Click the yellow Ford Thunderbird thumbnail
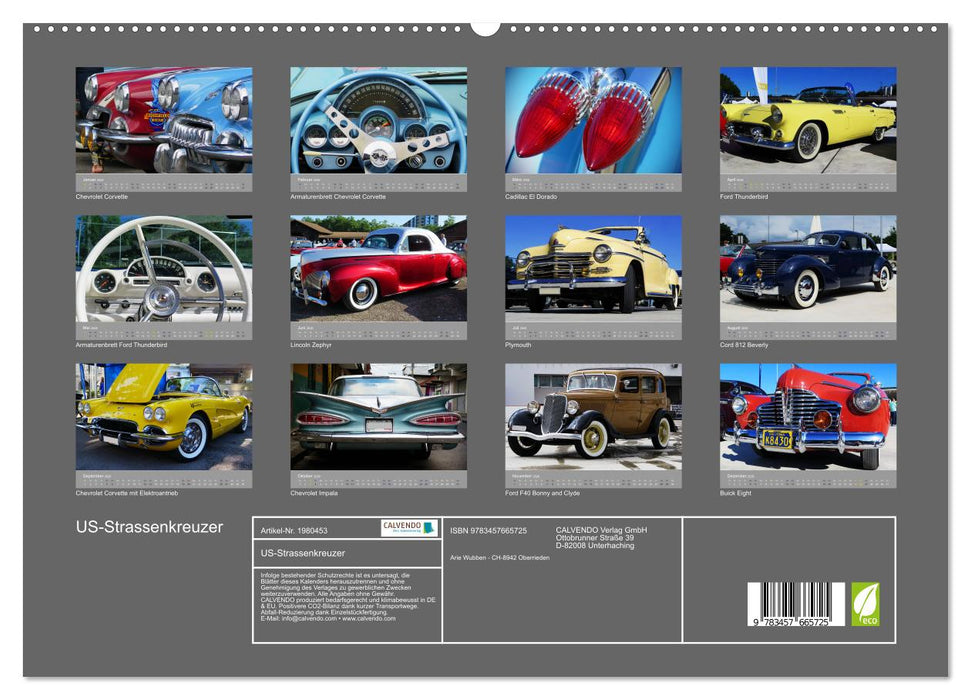 806,120
